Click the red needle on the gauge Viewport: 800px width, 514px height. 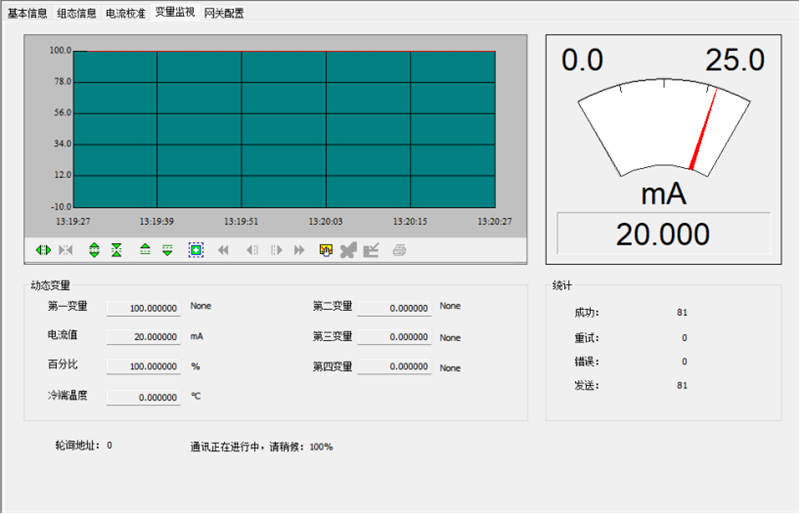click(704, 129)
